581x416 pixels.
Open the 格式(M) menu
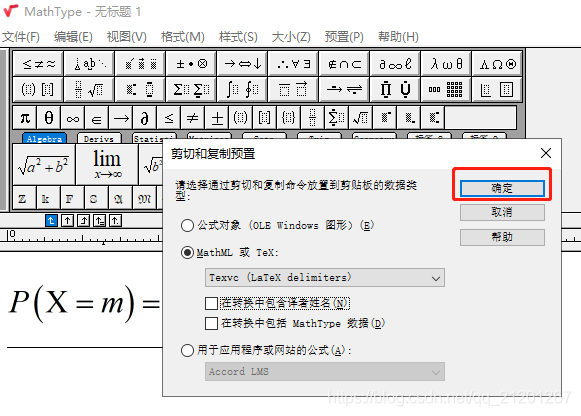click(182, 37)
